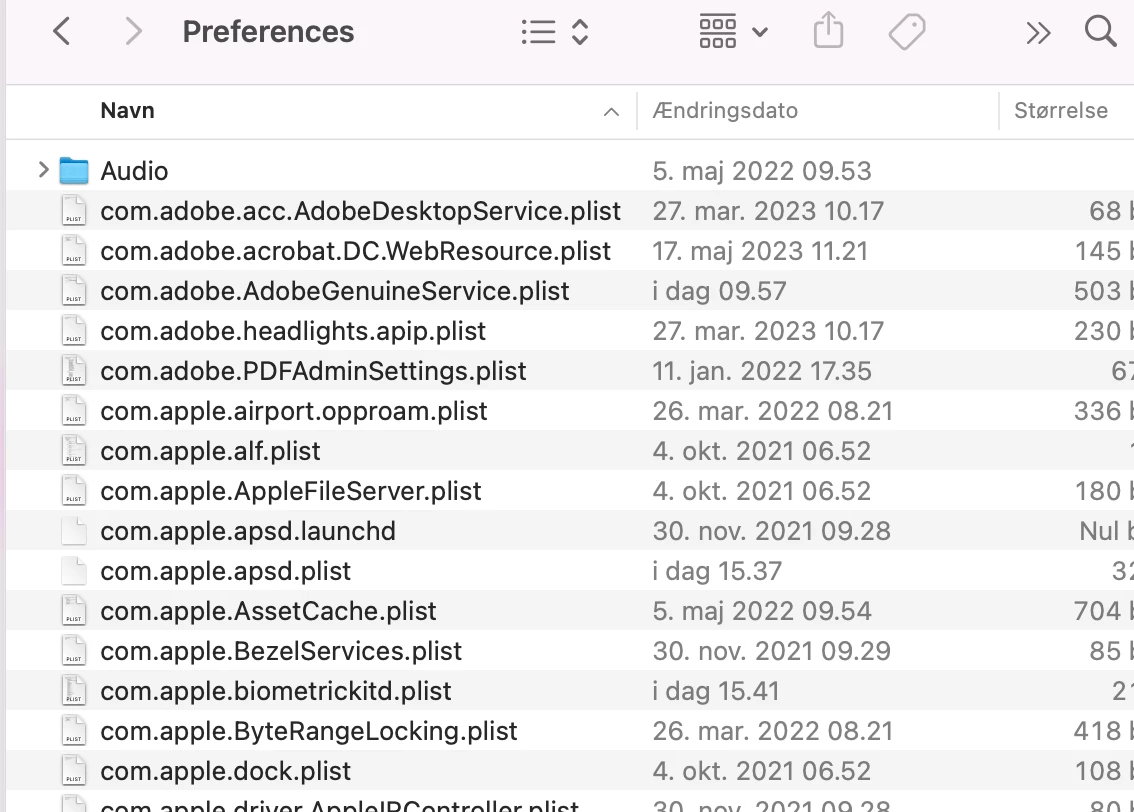Click the Preferences window title

click(268, 32)
